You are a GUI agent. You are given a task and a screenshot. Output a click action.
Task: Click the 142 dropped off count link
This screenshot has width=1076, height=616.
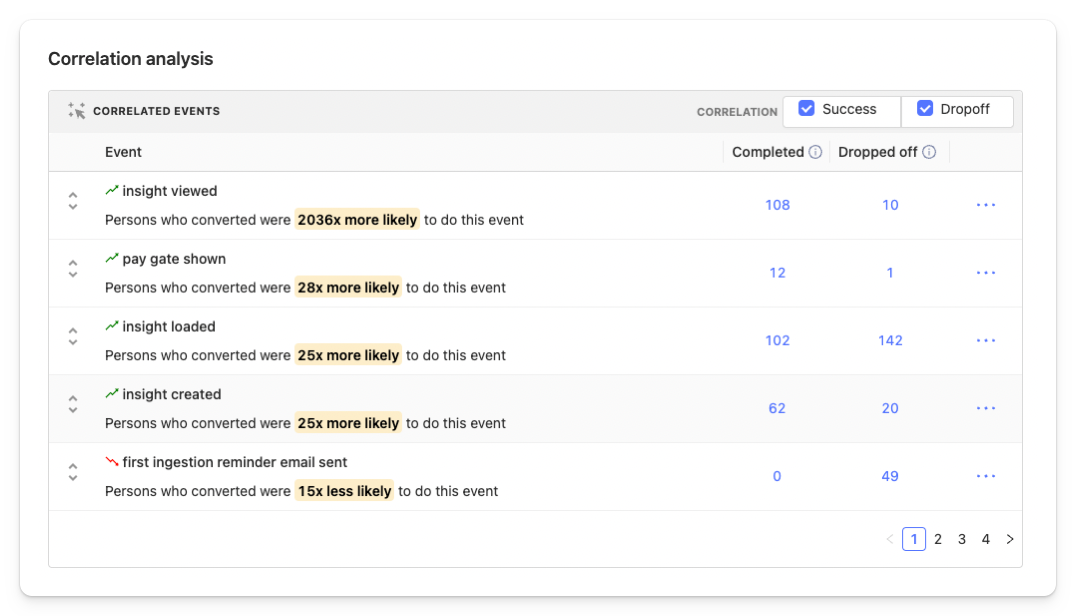[890, 341]
